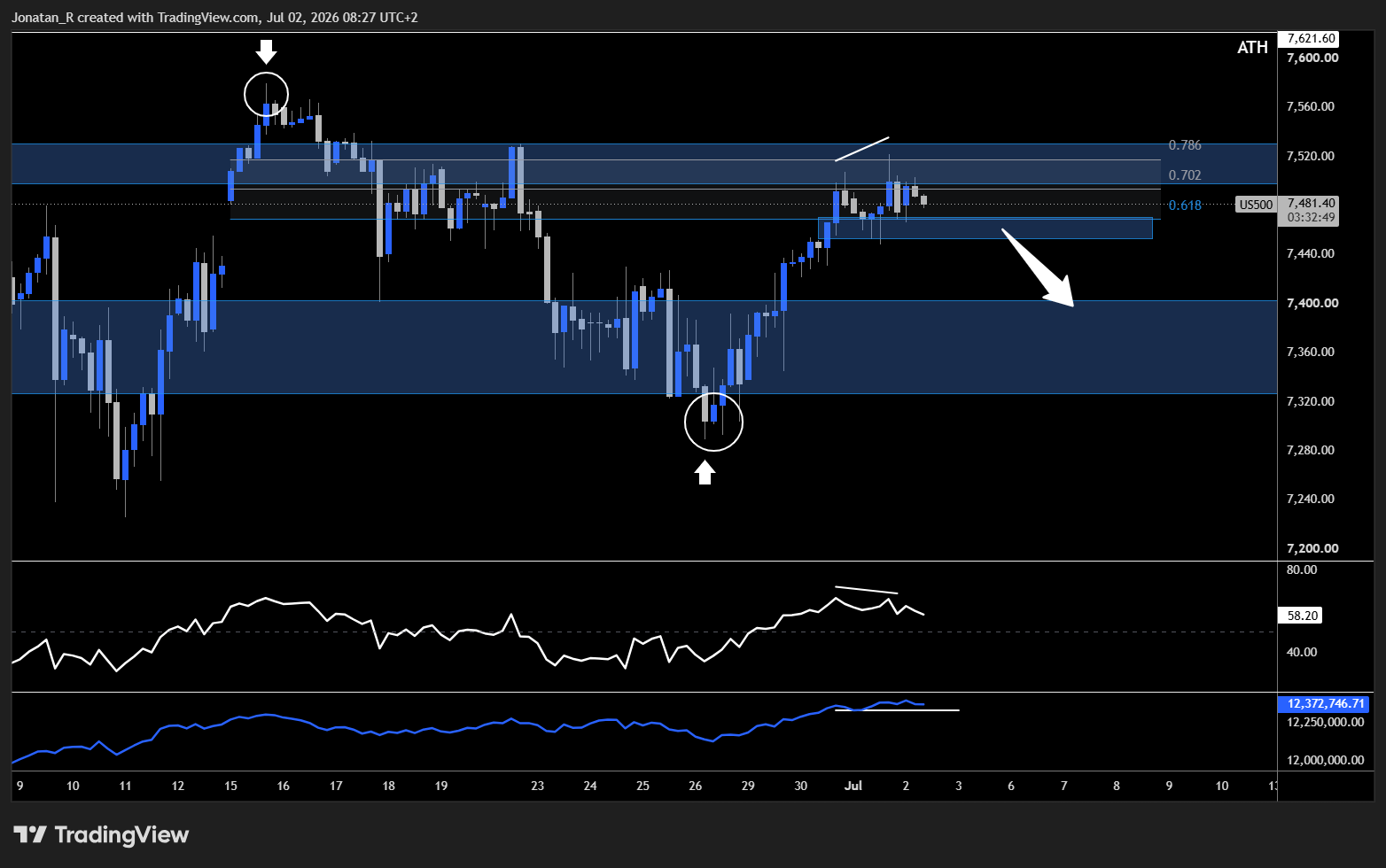Click the 7,400.00 price axis label
This screenshot has height=868, width=1386.
click(1312, 303)
